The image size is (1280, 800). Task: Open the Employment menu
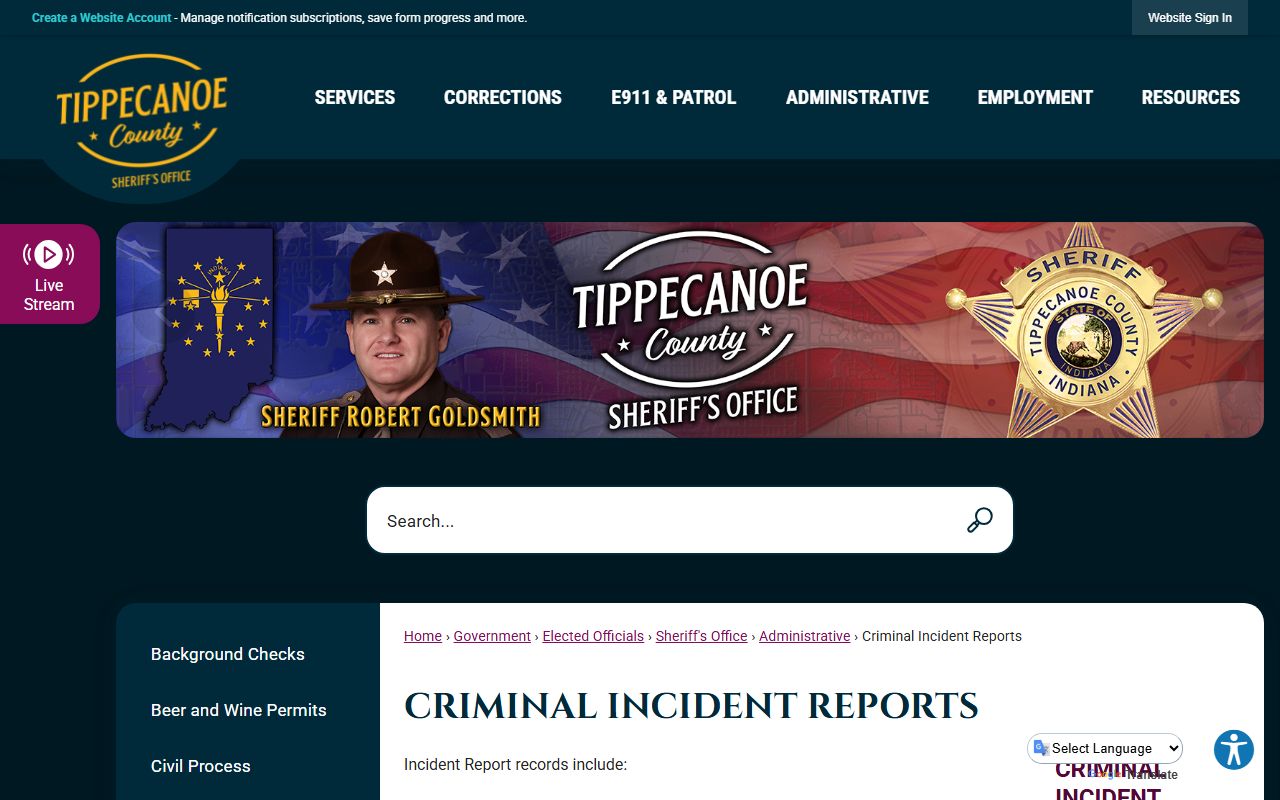click(x=1035, y=97)
